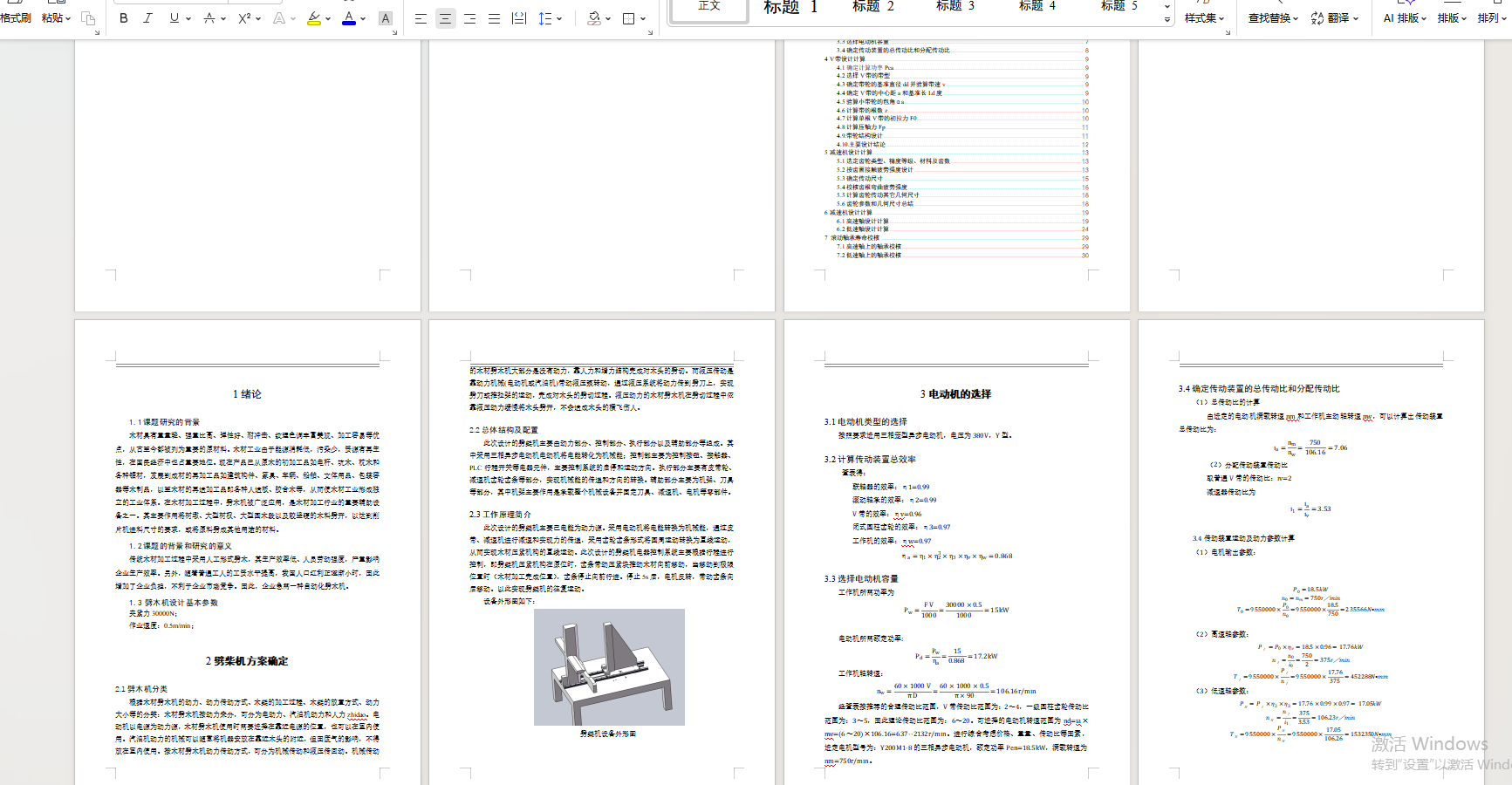
Task: Toggle bold formatting
Action: [x=123, y=18]
